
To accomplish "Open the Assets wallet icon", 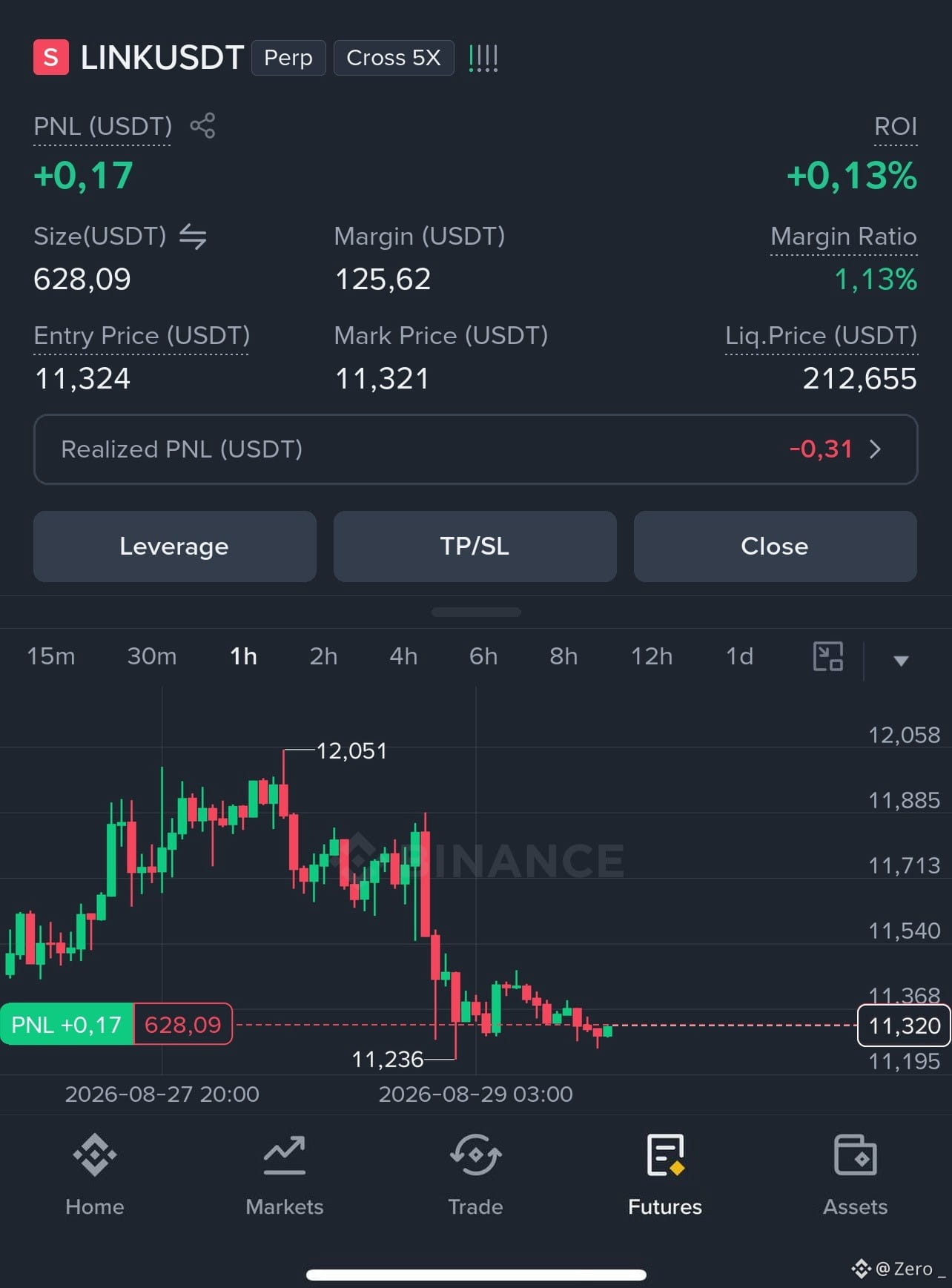I will tap(856, 1155).
